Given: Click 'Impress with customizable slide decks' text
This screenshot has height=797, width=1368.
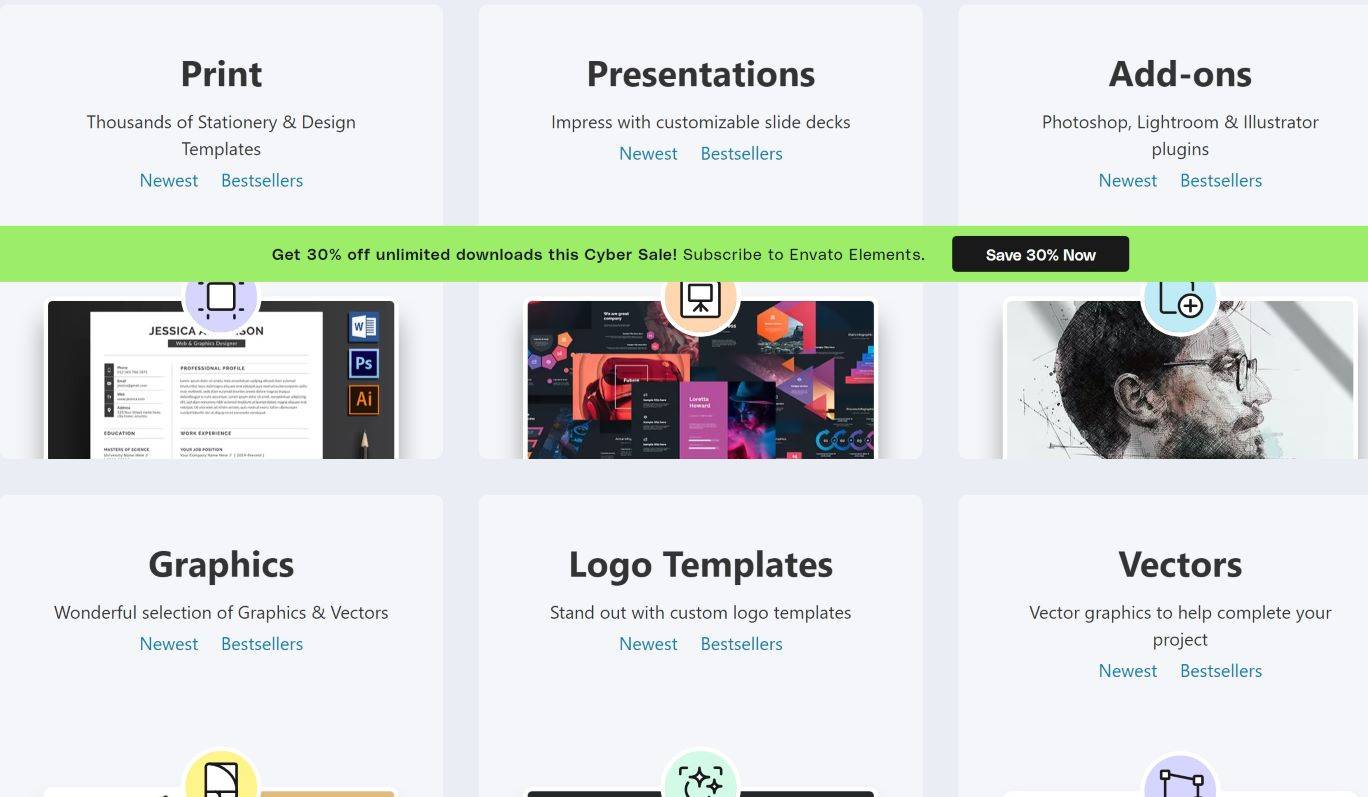Looking at the screenshot, I should [700, 122].
